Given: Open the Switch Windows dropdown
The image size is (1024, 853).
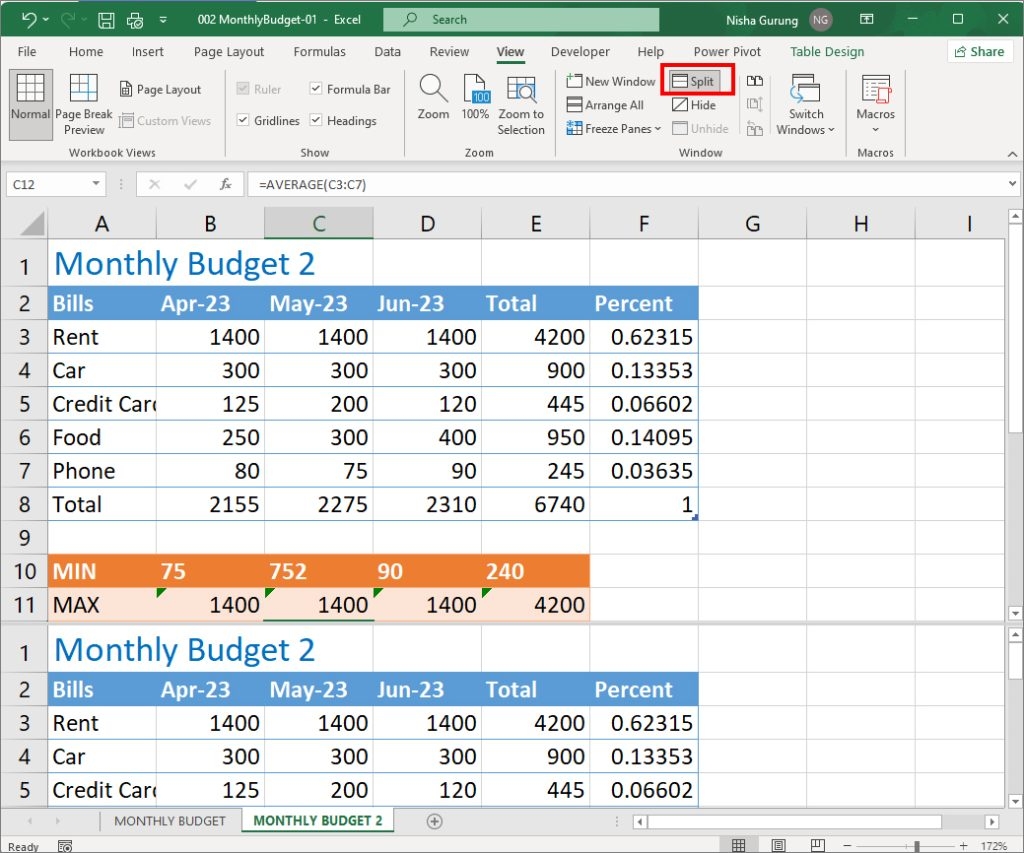Looking at the screenshot, I should [x=805, y=105].
